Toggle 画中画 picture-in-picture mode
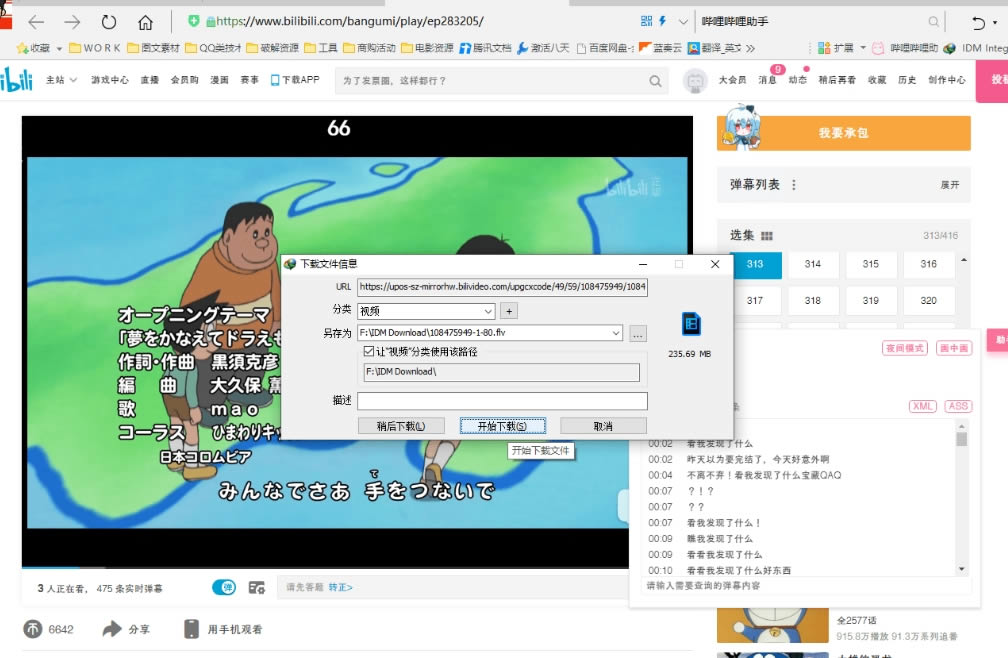The image size is (1008, 658). tap(954, 348)
